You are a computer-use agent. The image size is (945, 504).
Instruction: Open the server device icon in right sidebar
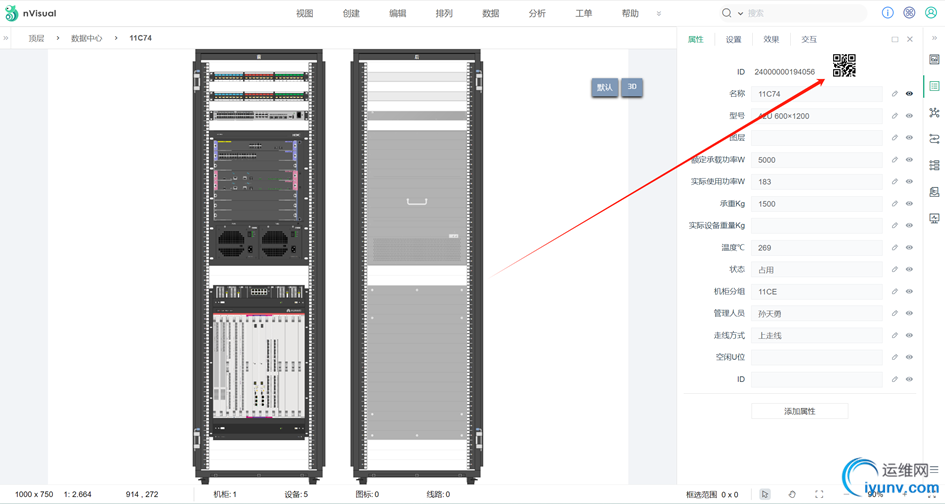pos(934,192)
